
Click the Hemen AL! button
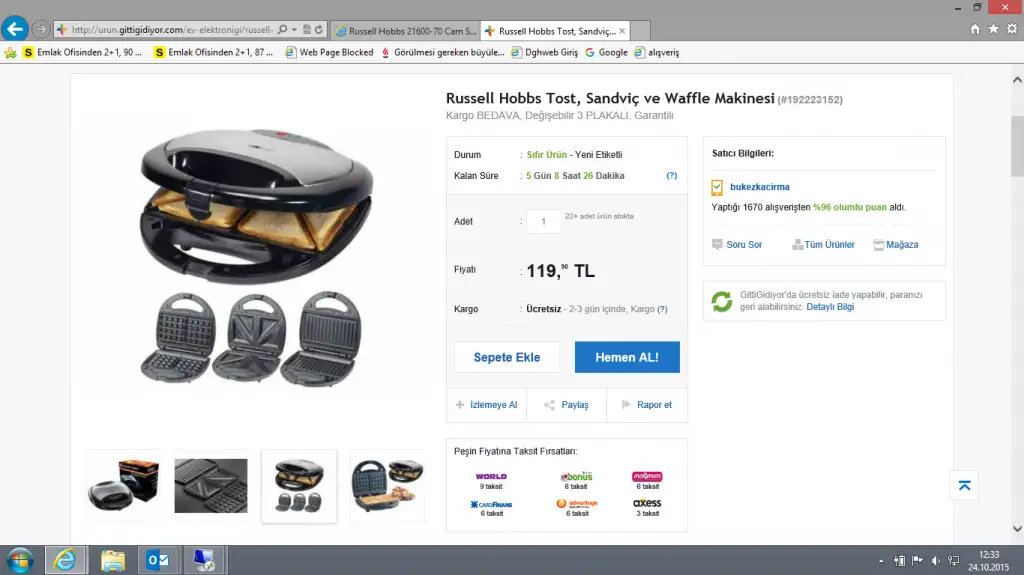627,357
